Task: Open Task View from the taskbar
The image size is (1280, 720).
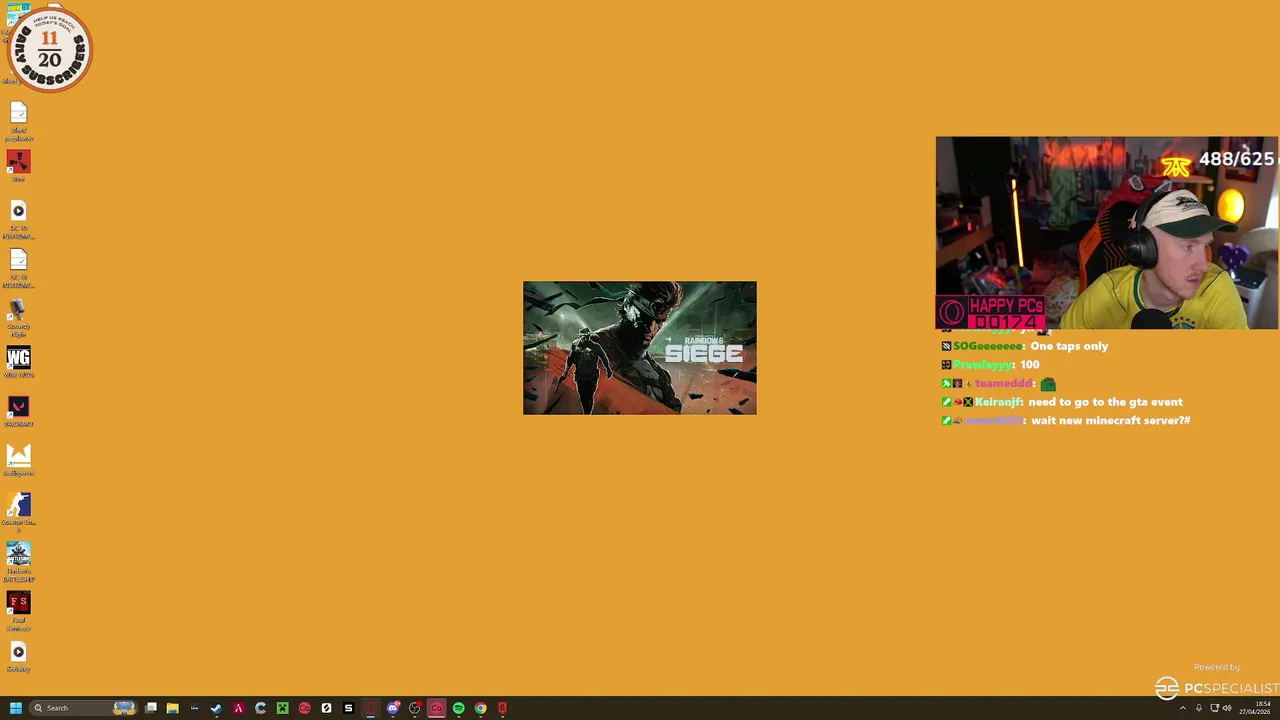Action: [x=151, y=708]
